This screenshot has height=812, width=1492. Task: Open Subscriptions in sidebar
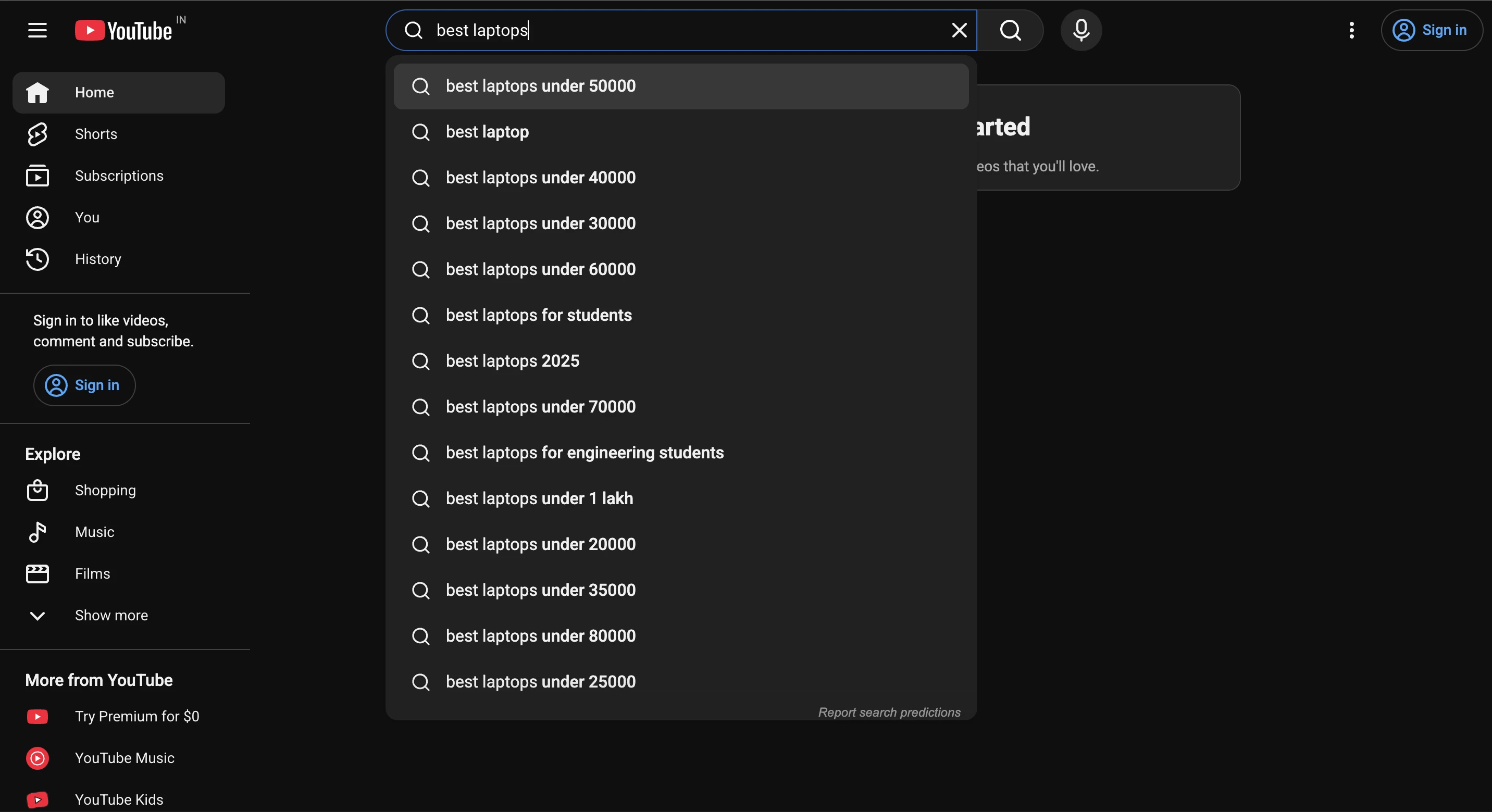[119, 176]
